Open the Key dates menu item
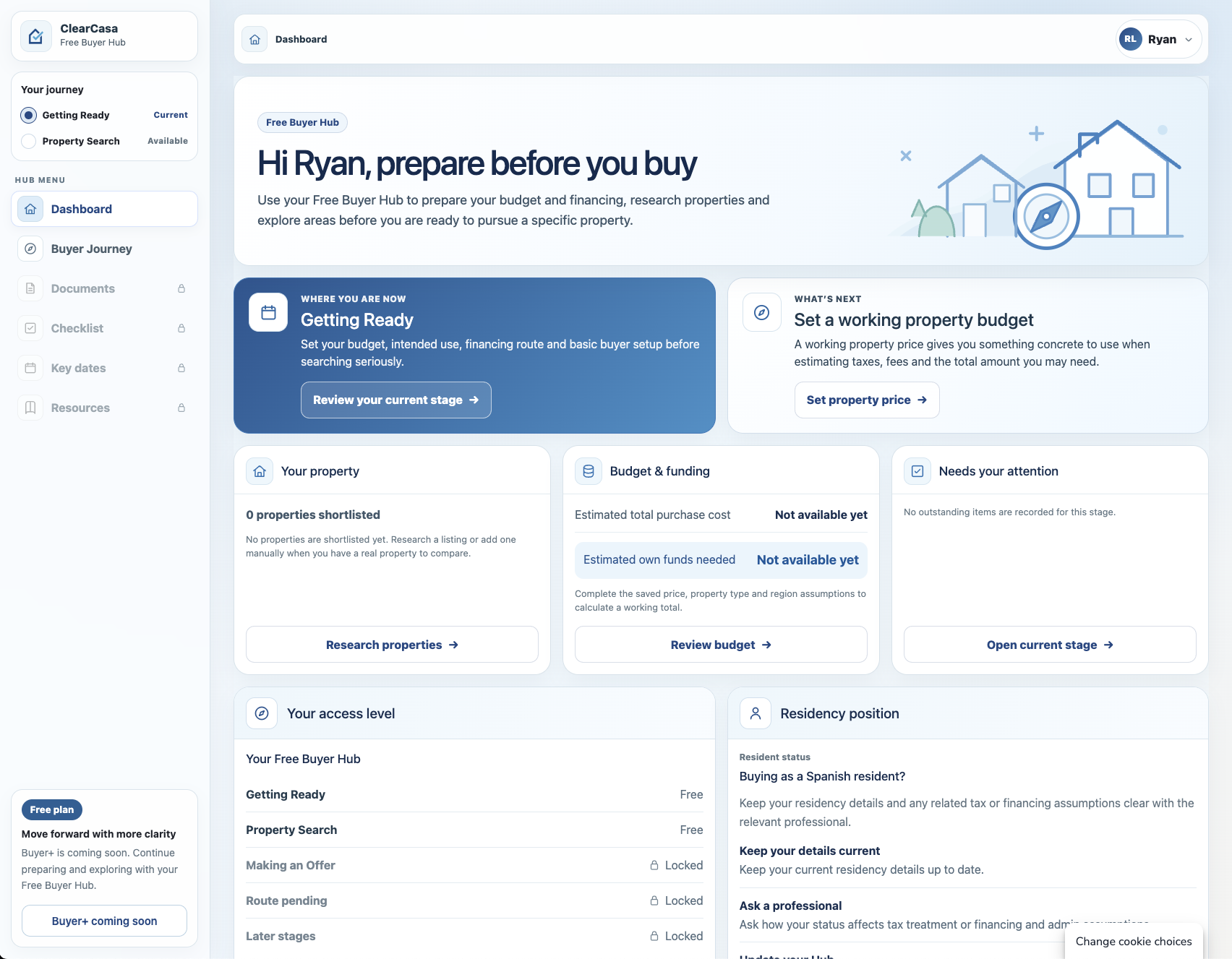 point(104,368)
